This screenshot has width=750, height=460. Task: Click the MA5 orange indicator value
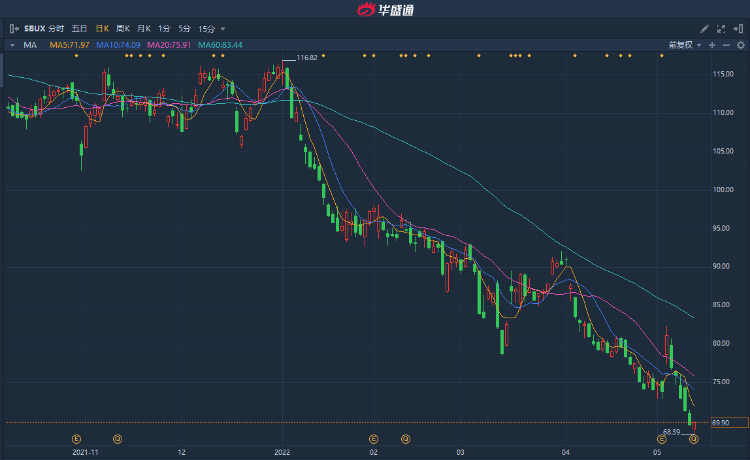tap(70, 45)
